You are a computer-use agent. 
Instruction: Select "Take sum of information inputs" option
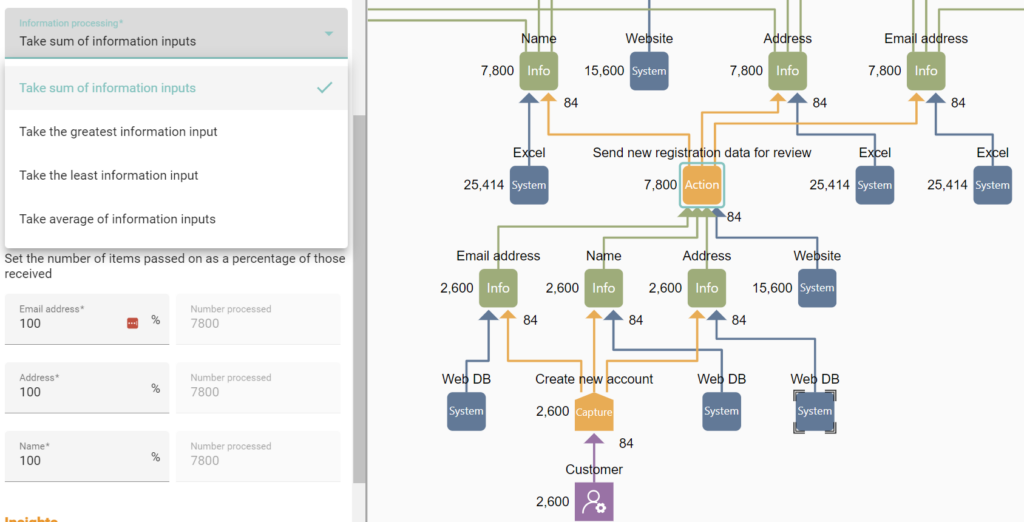tap(176, 88)
